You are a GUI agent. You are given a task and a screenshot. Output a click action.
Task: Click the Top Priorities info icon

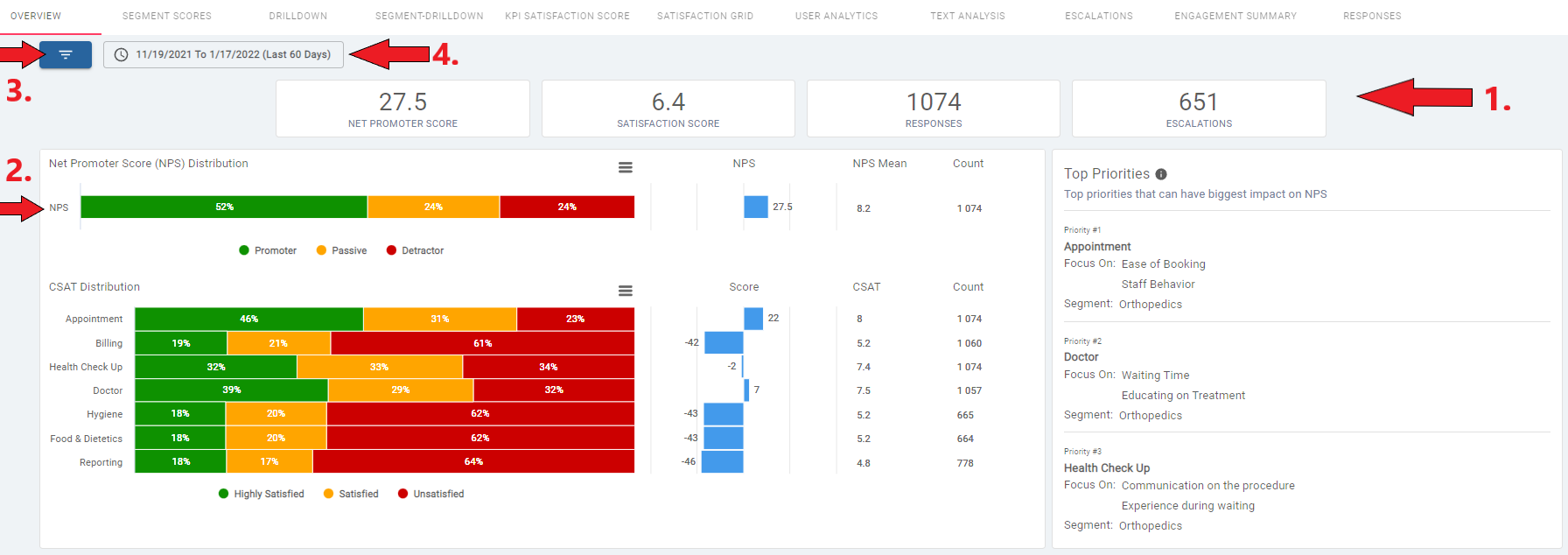coord(1161,174)
